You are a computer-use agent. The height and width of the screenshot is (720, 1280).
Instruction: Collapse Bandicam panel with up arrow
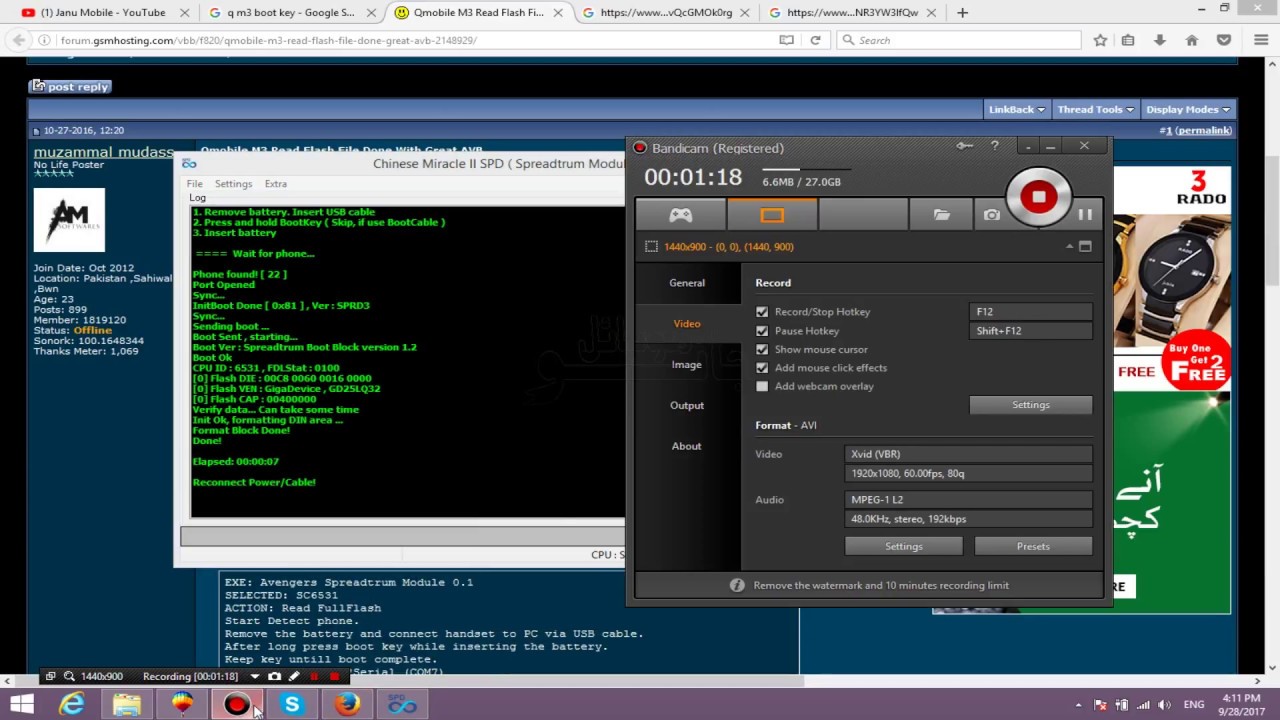coord(1069,246)
